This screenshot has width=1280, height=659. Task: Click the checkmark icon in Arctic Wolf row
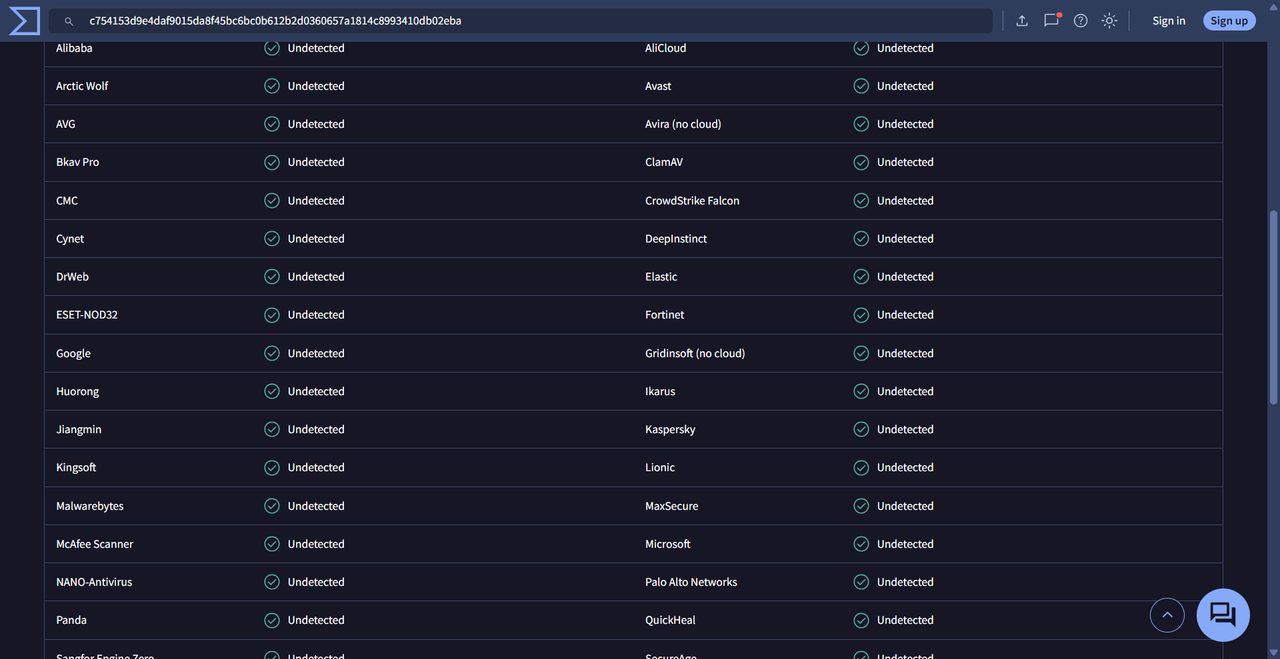(x=272, y=86)
